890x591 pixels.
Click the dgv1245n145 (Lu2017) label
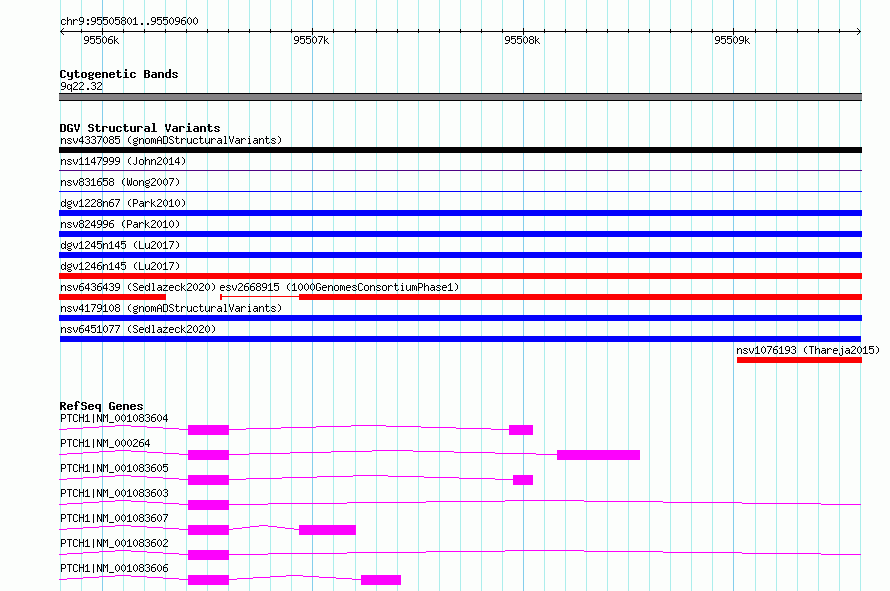click(120, 245)
